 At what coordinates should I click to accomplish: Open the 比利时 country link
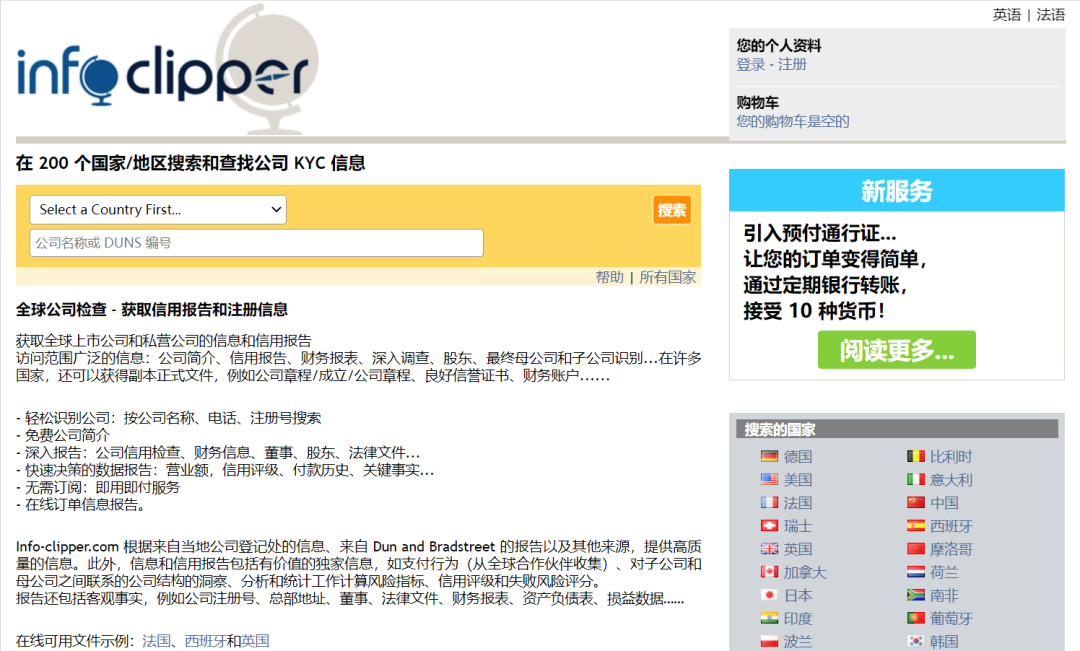click(x=951, y=457)
